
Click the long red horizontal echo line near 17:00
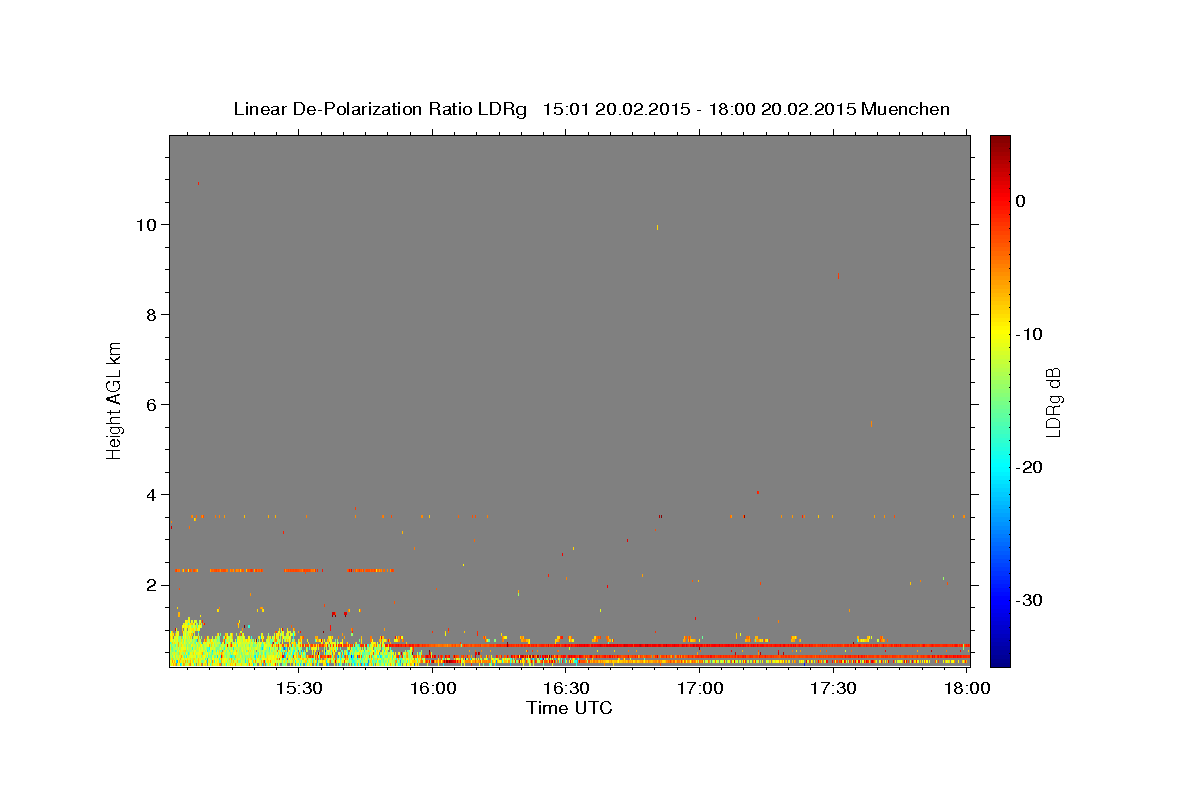point(680,645)
